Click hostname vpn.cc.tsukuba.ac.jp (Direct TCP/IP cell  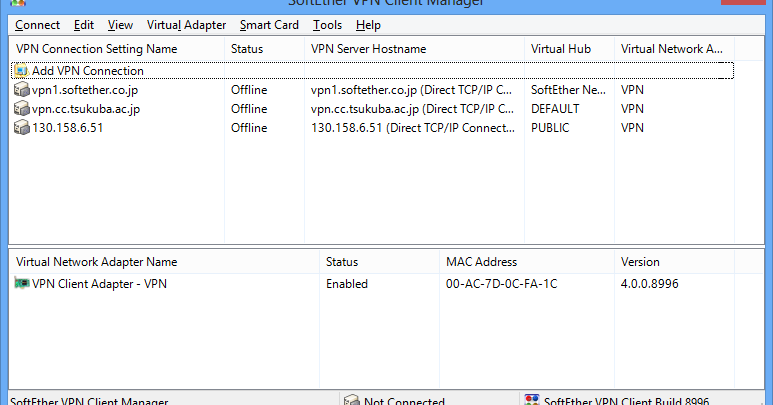pyautogui.click(x=412, y=109)
